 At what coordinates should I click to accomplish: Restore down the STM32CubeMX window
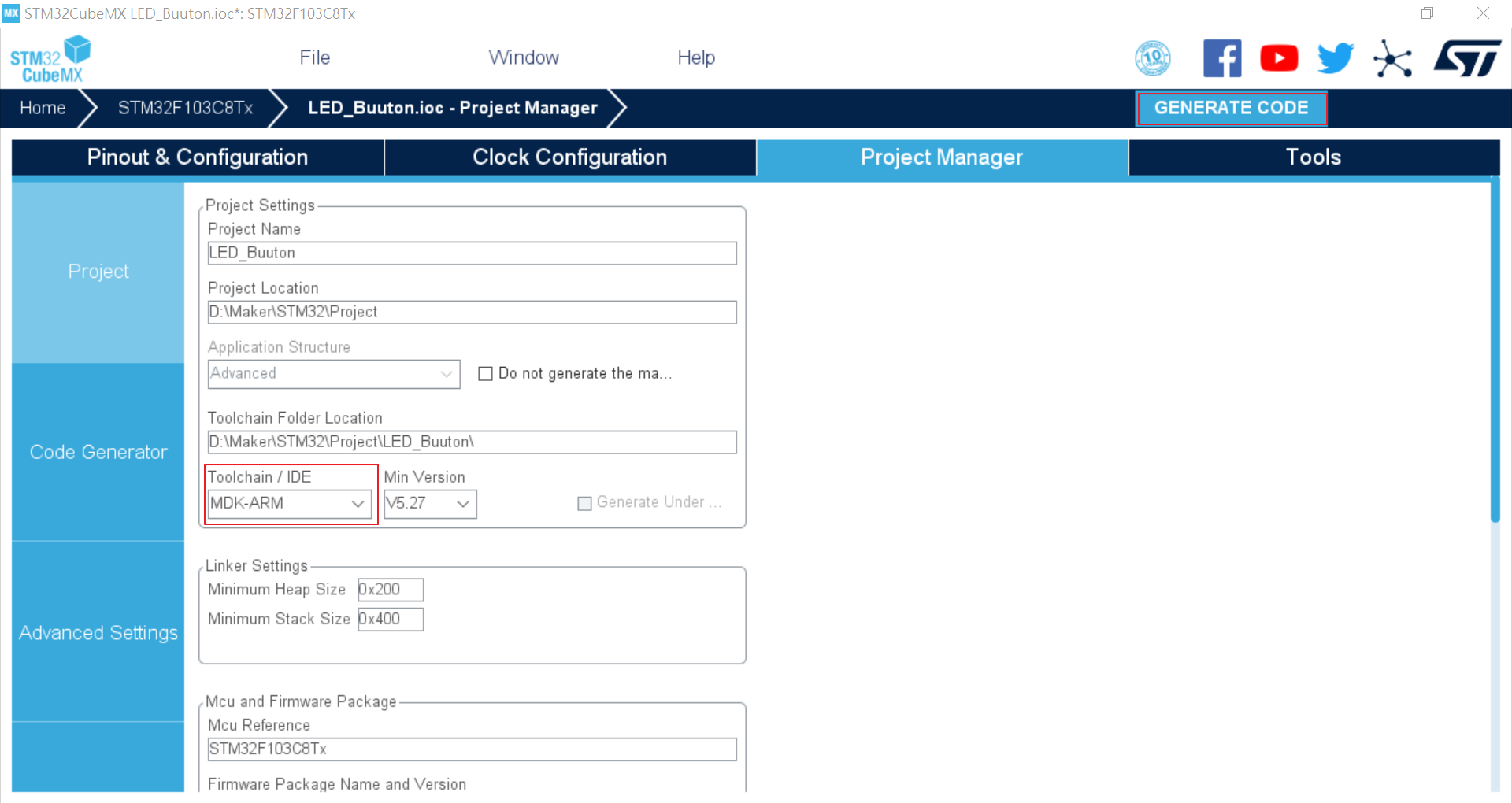coord(1427,13)
